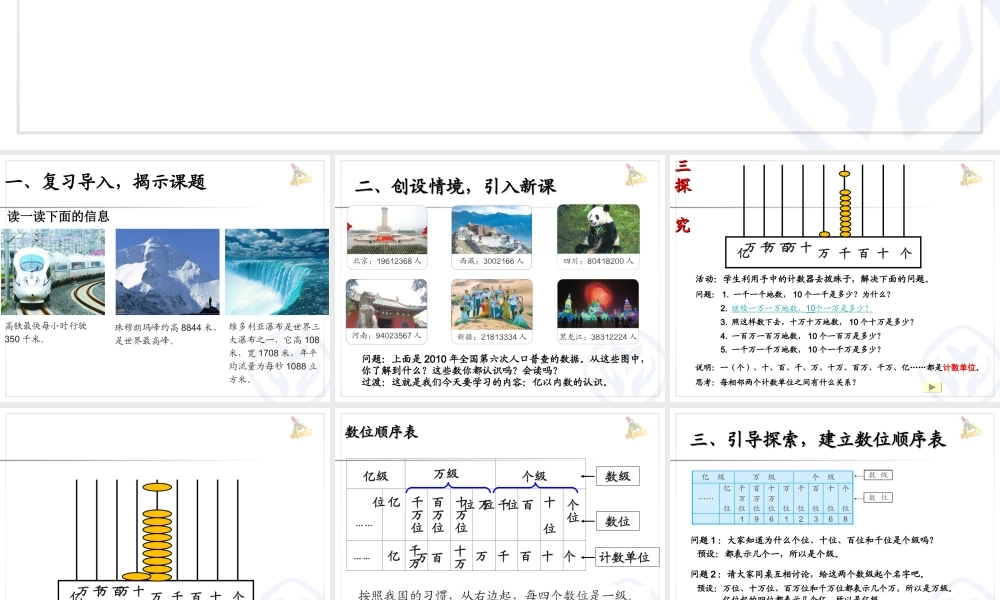Image resolution: width=1000 pixels, height=600 pixels.
Task: Click the 数位 label box
Action: click(x=617, y=519)
